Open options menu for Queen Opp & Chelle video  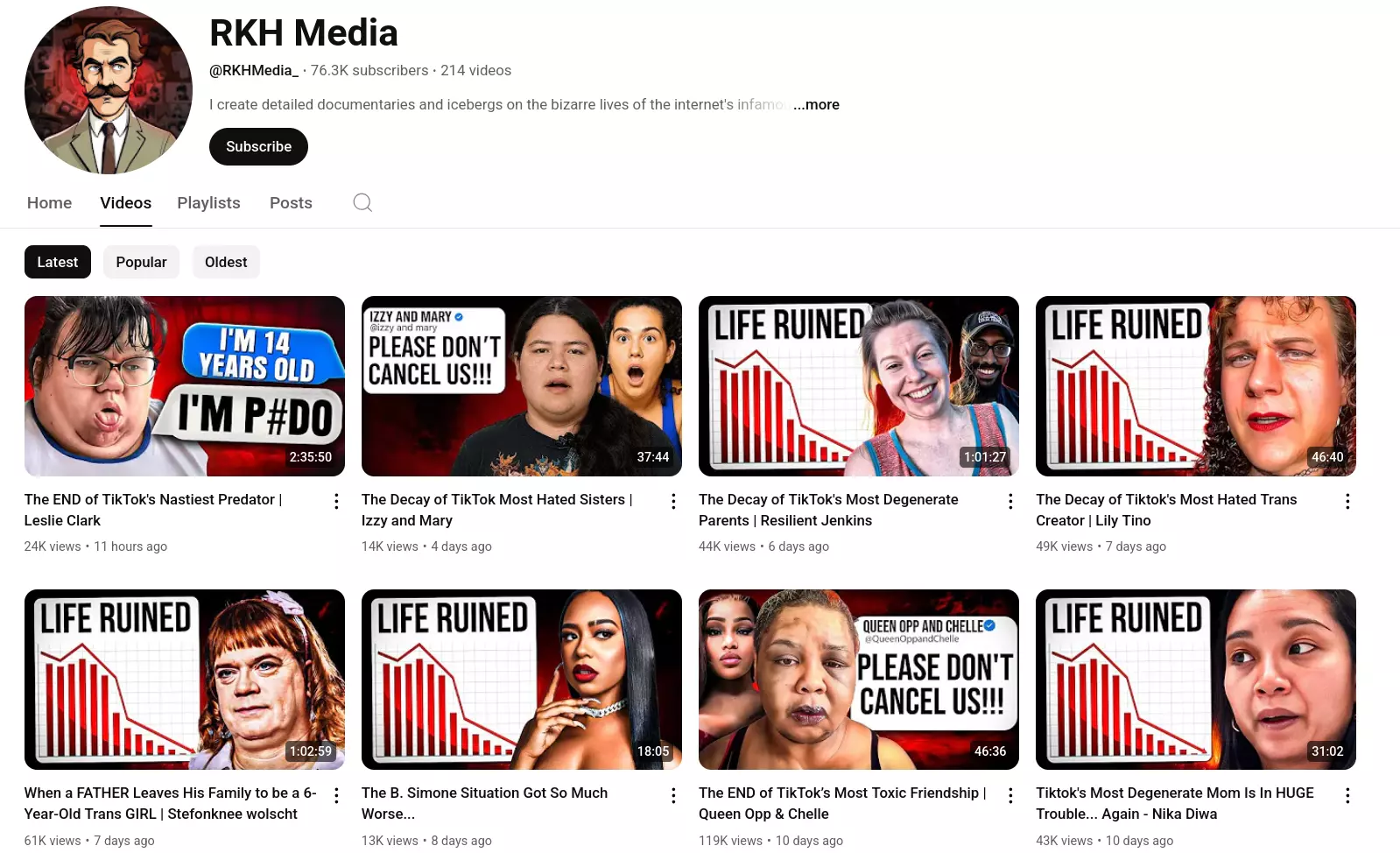(1010, 795)
